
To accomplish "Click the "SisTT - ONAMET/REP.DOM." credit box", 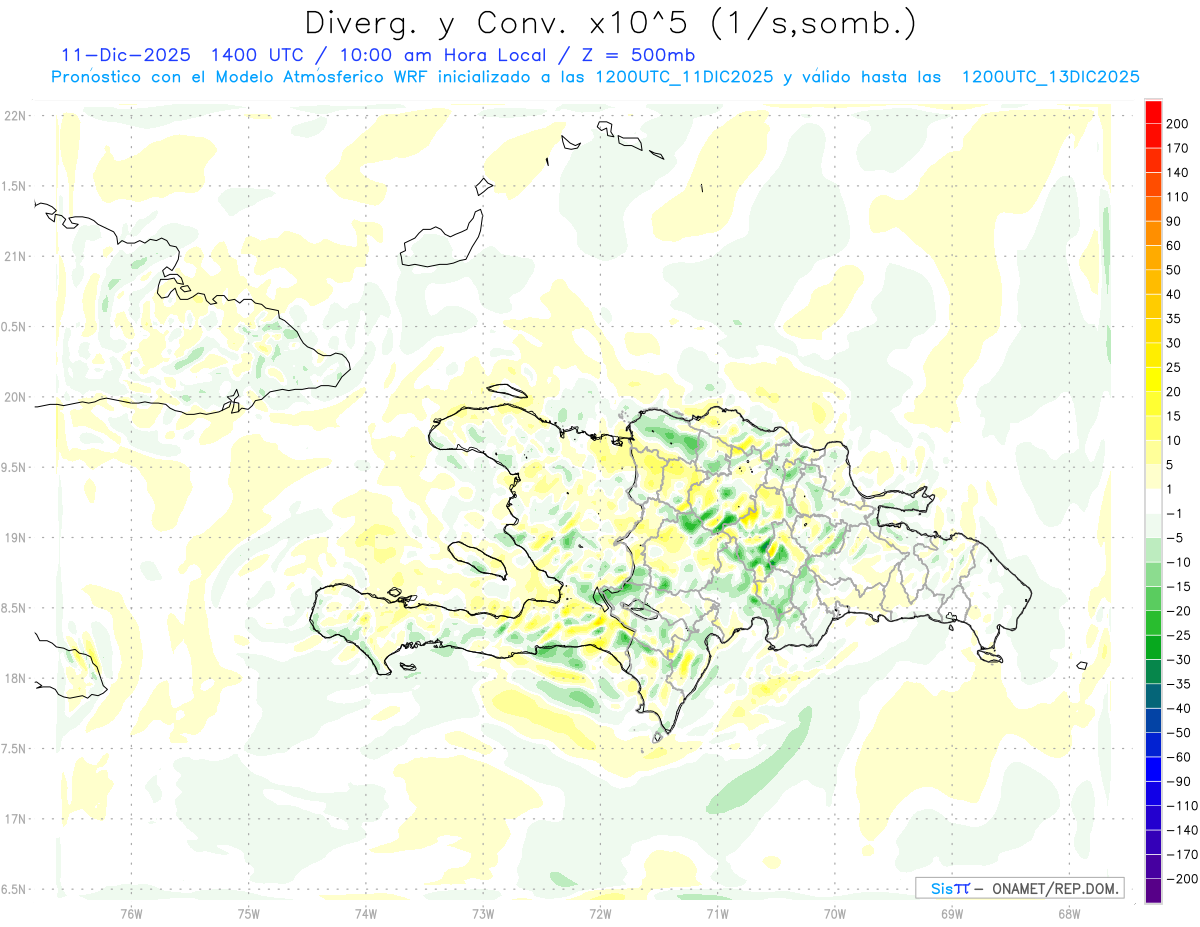I will pyautogui.click(x=1020, y=888).
